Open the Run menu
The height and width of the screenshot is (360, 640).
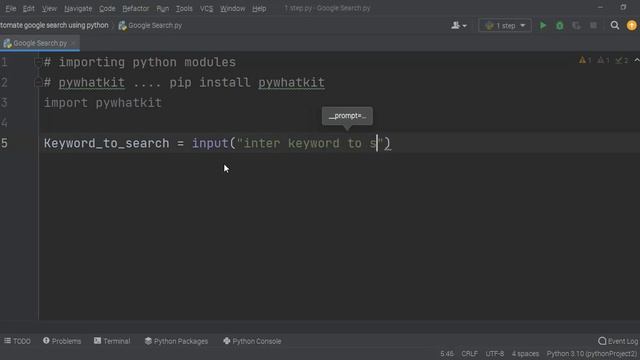162,8
